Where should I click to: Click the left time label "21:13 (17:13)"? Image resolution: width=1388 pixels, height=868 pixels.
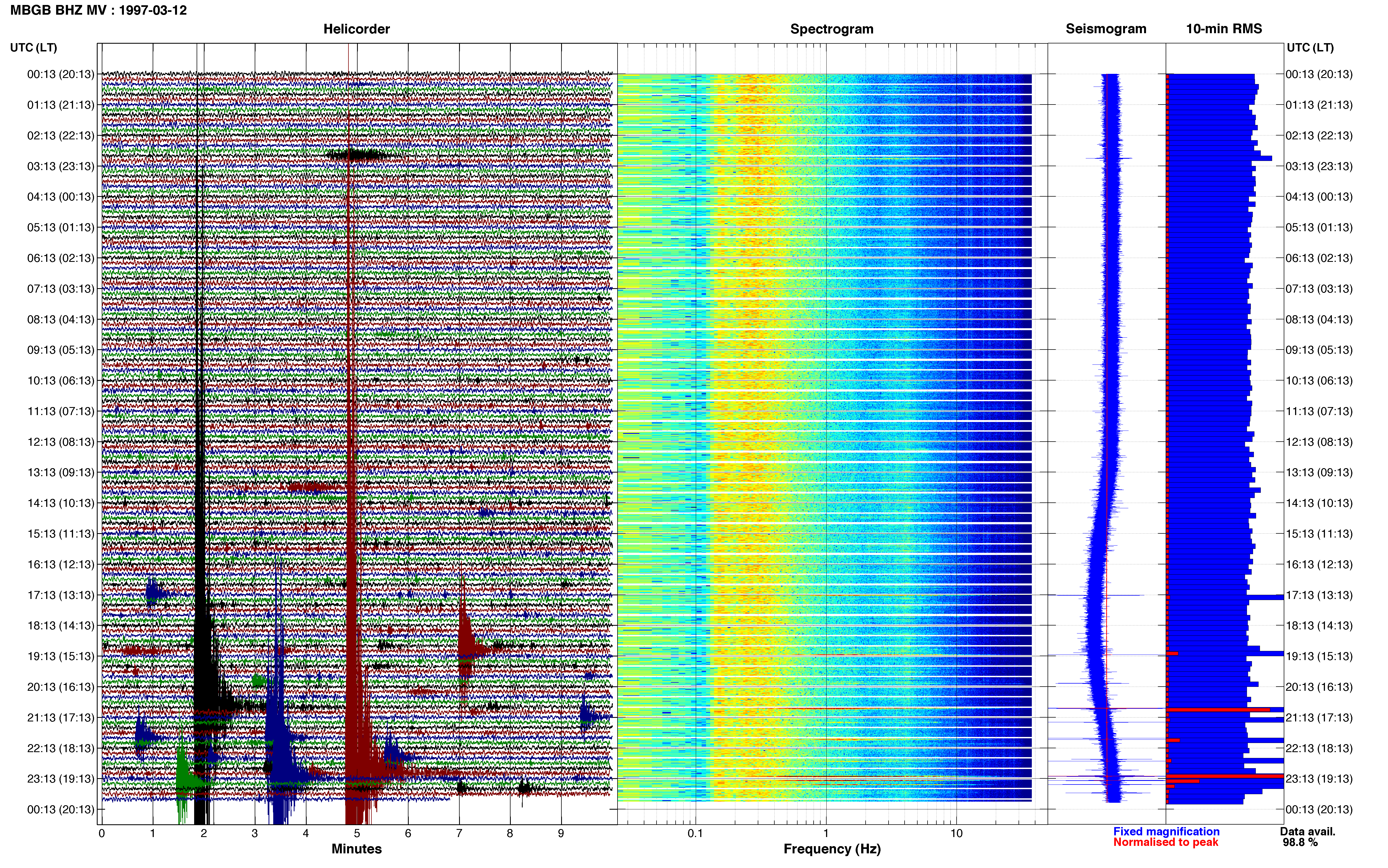pos(61,717)
